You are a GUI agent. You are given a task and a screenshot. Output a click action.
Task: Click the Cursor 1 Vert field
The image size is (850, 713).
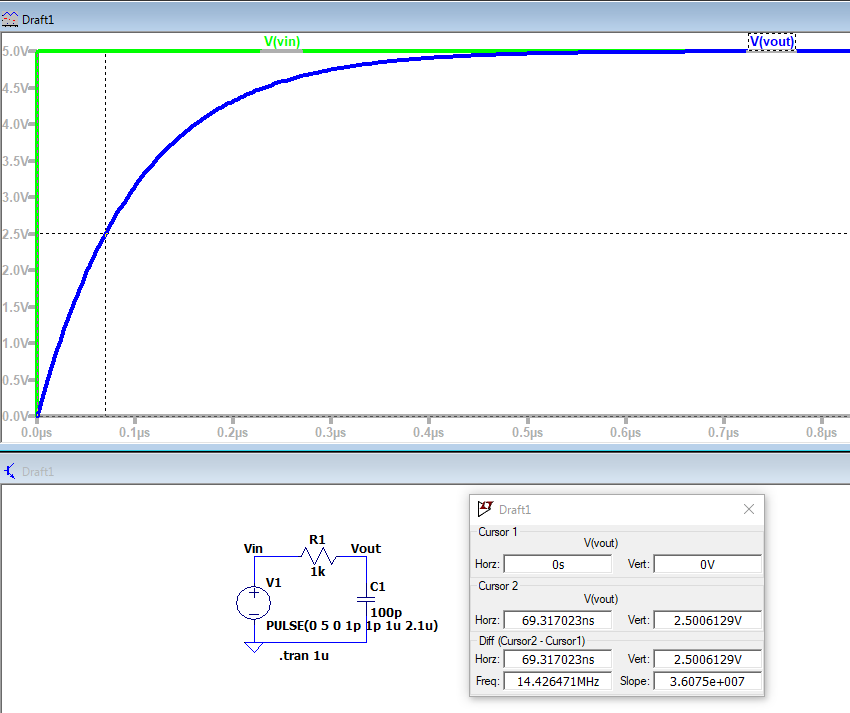tap(706, 564)
